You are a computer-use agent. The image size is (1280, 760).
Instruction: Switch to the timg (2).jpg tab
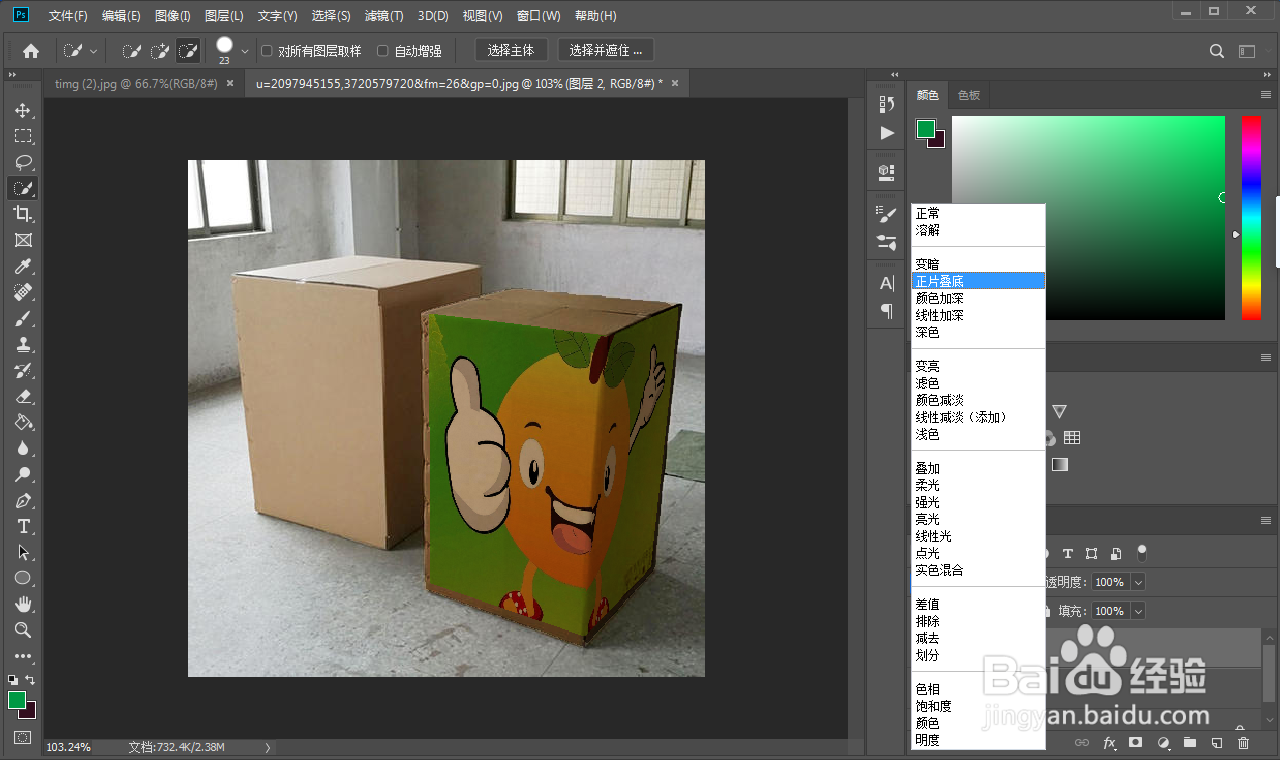[136, 84]
